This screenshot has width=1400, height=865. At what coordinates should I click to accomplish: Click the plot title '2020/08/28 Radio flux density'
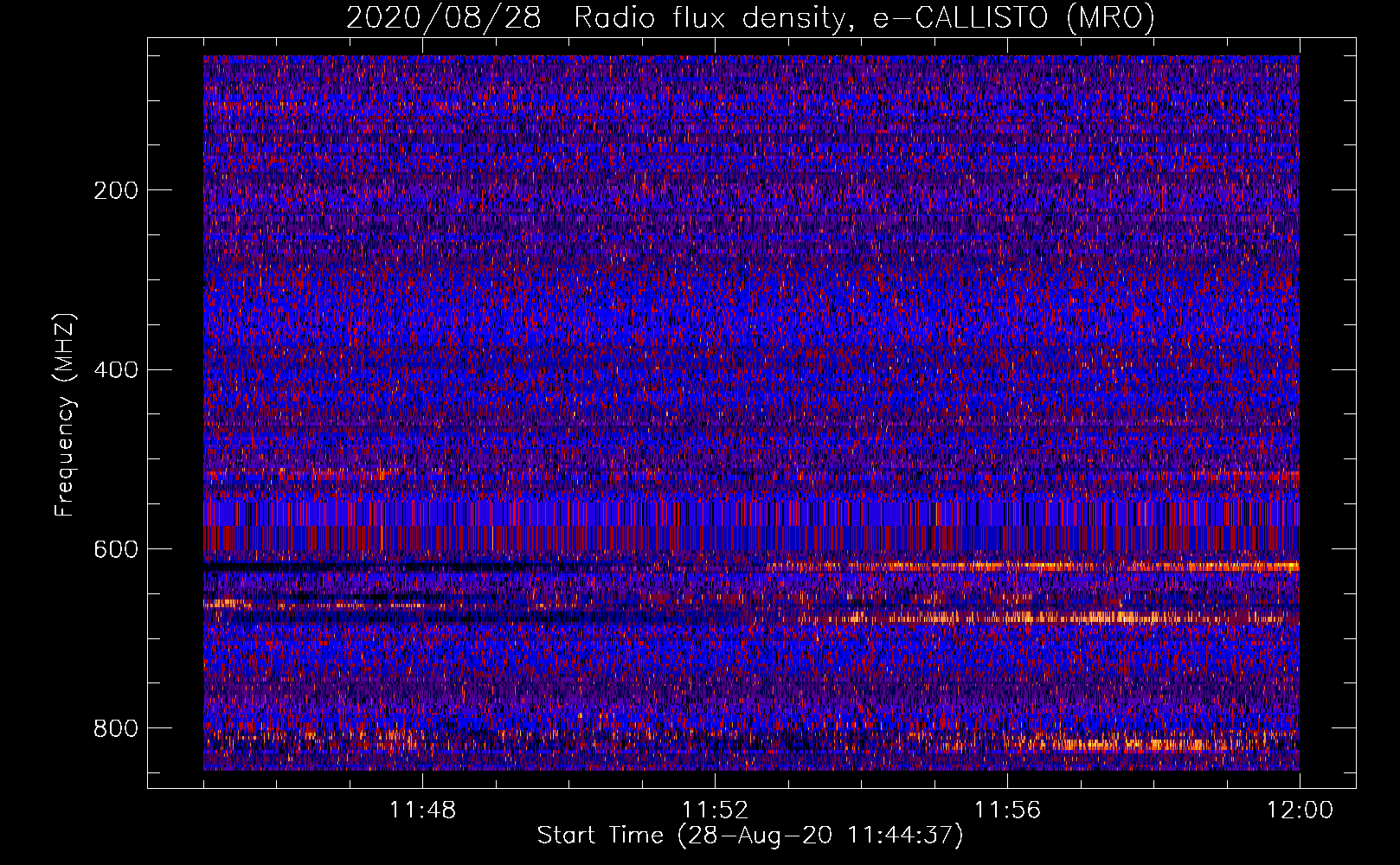pos(750,17)
